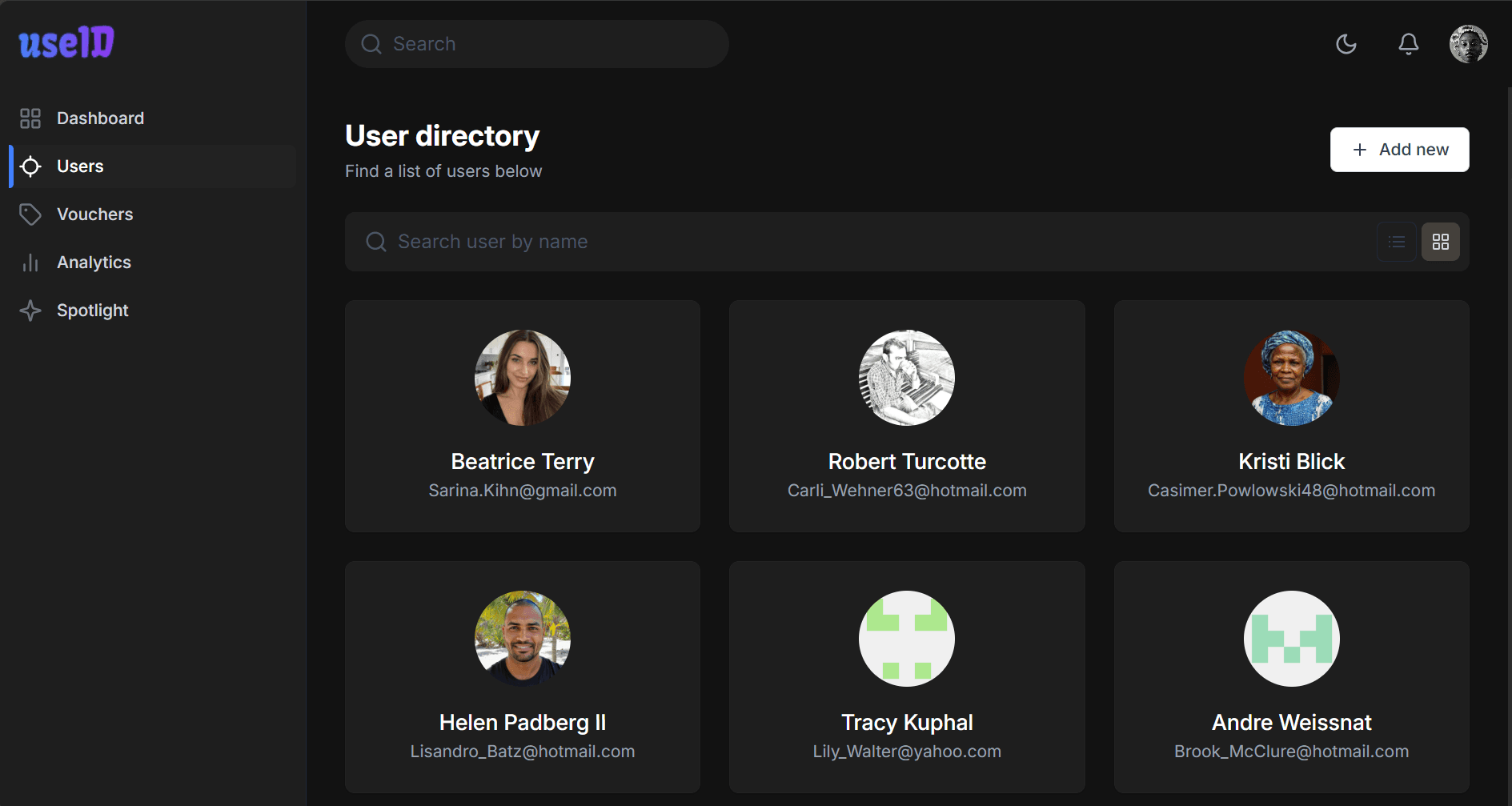Click email Lily_Walter@yahoo.com
Image resolution: width=1512 pixels, height=806 pixels.
coord(907,752)
